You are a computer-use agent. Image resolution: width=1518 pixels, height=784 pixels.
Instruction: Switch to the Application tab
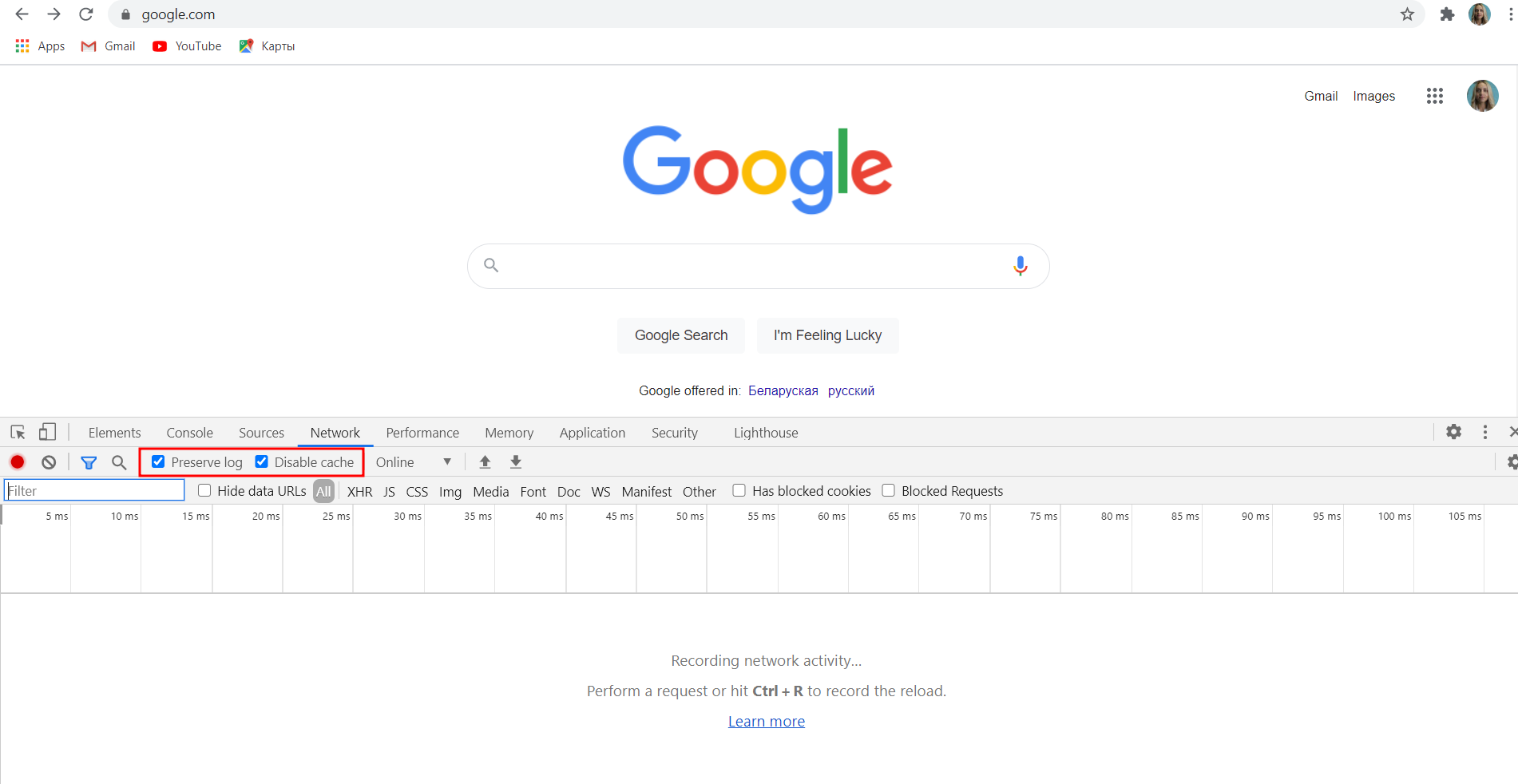coord(593,433)
